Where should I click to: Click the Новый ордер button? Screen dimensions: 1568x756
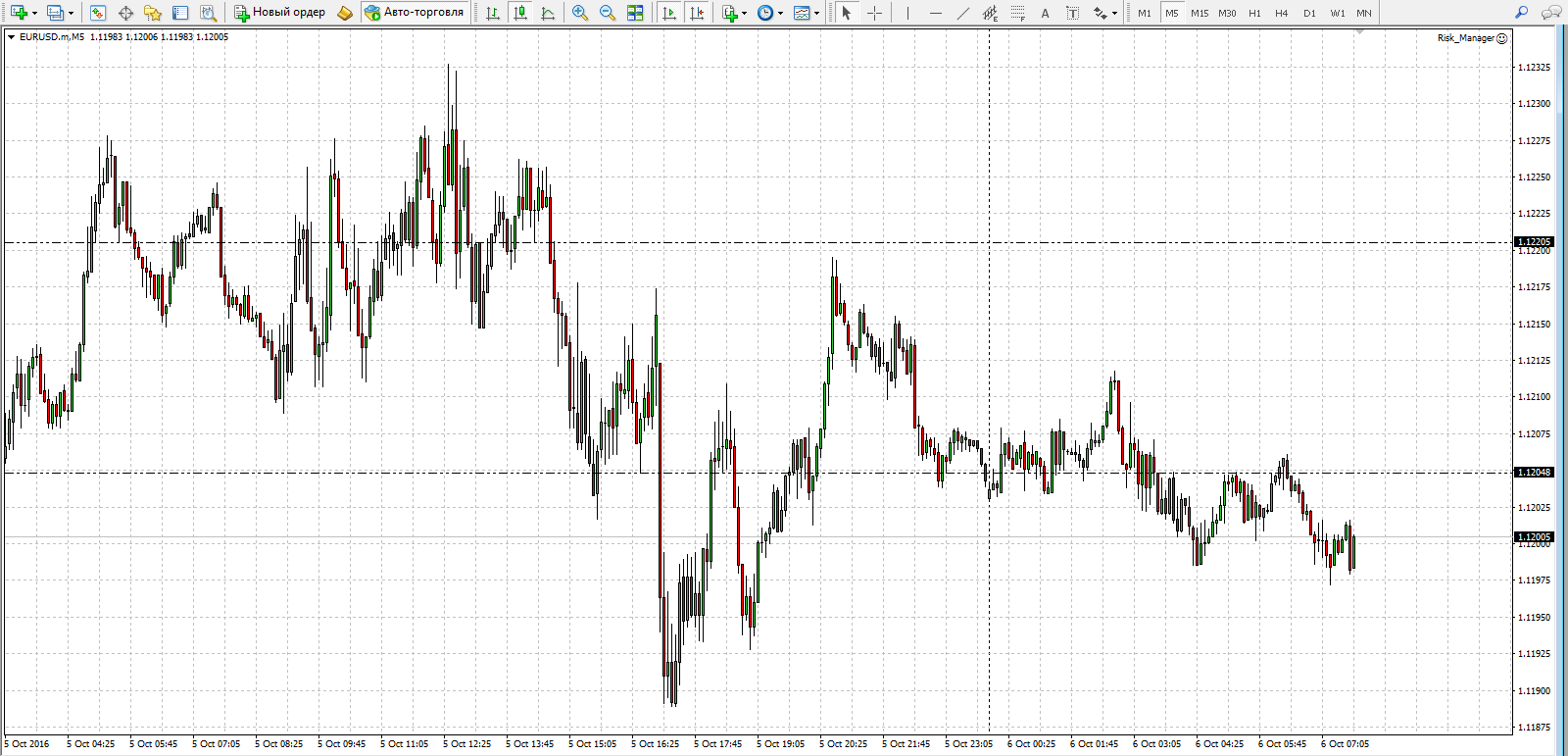point(280,13)
